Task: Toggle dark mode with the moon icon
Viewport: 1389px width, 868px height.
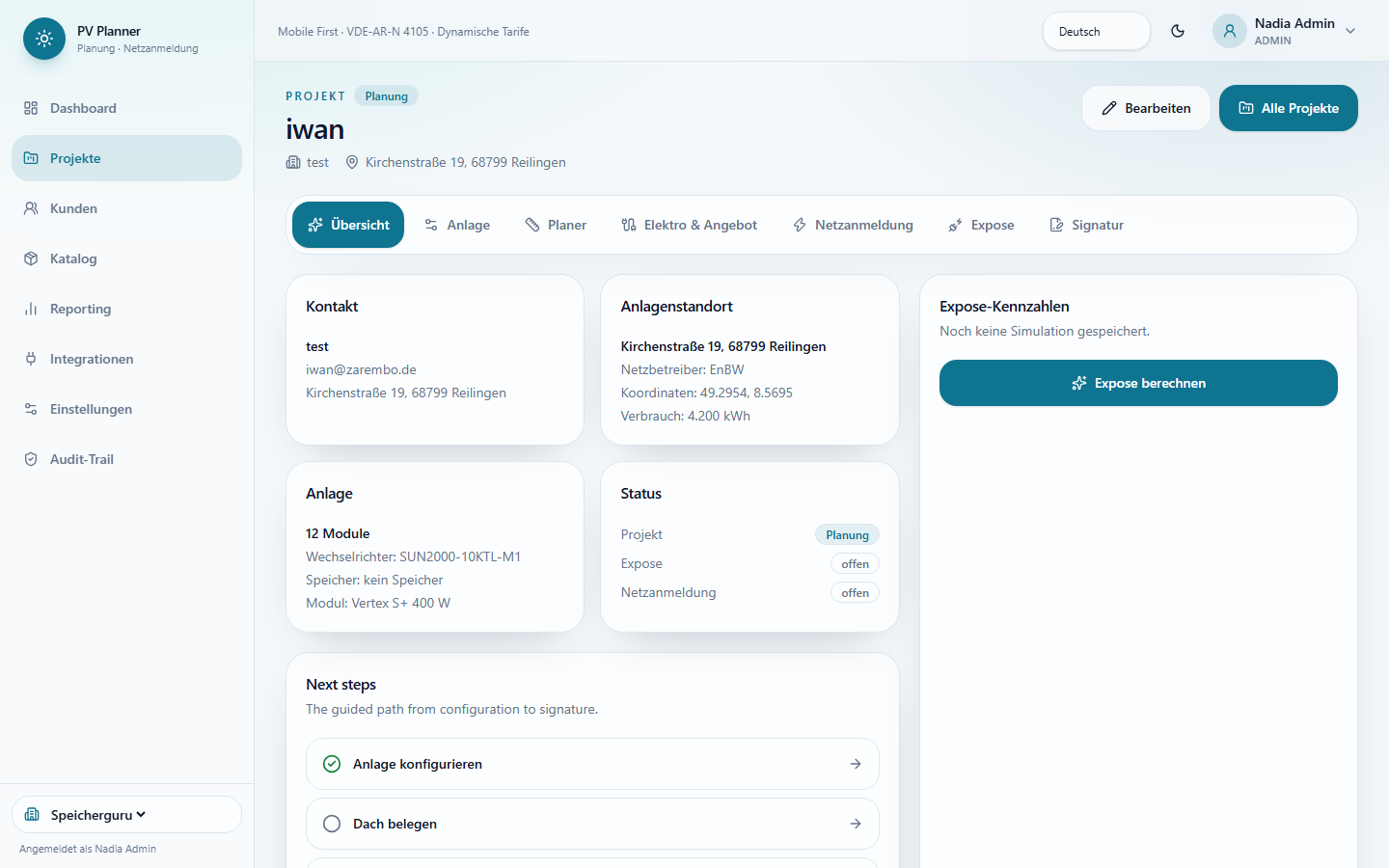Action: pyautogui.click(x=1178, y=31)
